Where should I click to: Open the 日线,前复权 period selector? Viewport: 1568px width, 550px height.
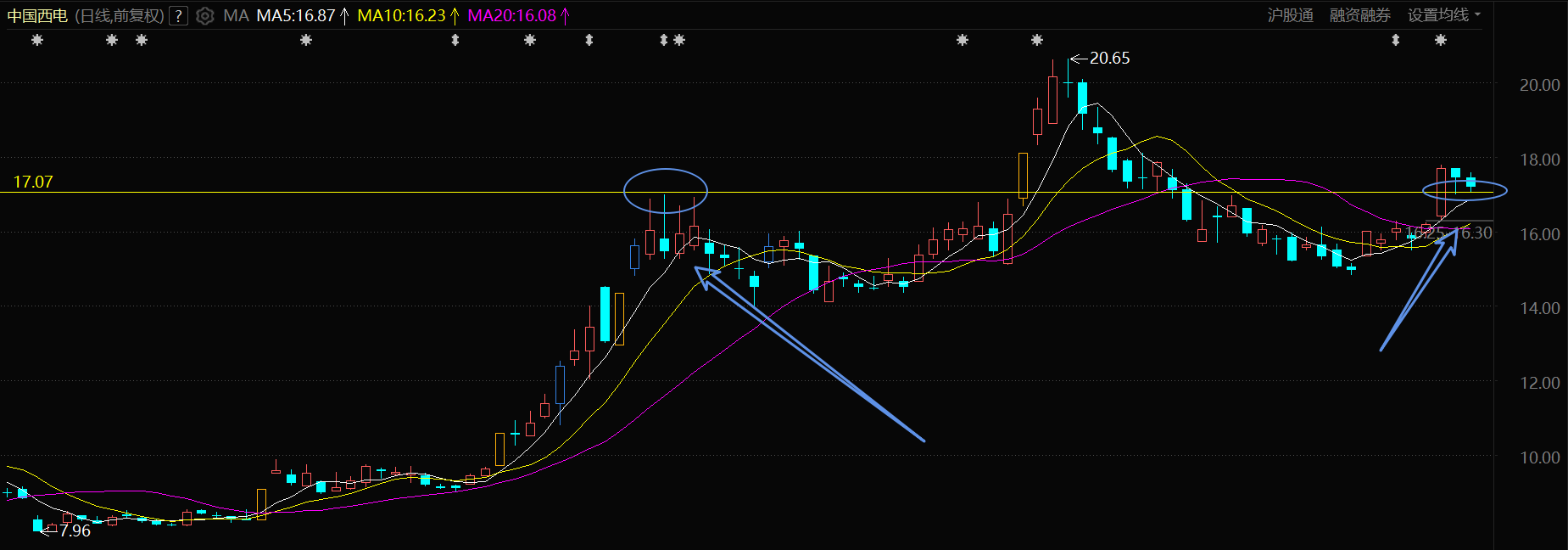pyautogui.click(x=120, y=15)
